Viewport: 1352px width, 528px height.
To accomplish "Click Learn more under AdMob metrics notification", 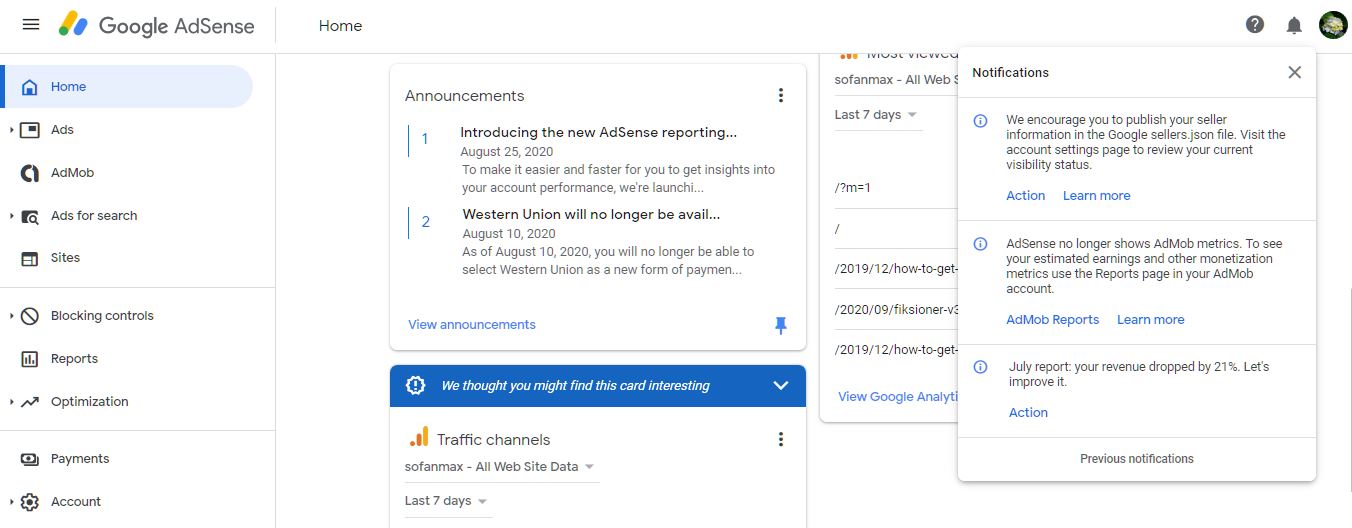I will pyautogui.click(x=1151, y=320).
